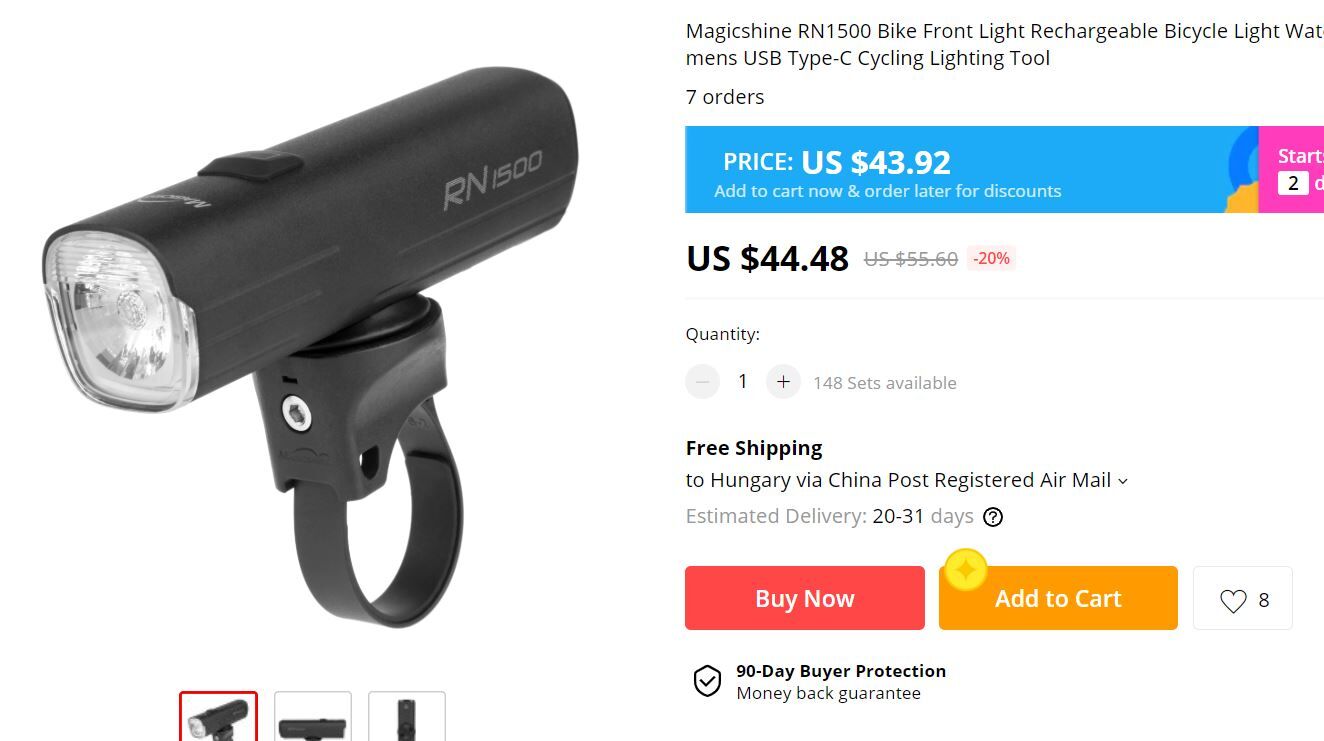Click the Buy Now button
The height and width of the screenshot is (741, 1324).
pyautogui.click(x=805, y=598)
